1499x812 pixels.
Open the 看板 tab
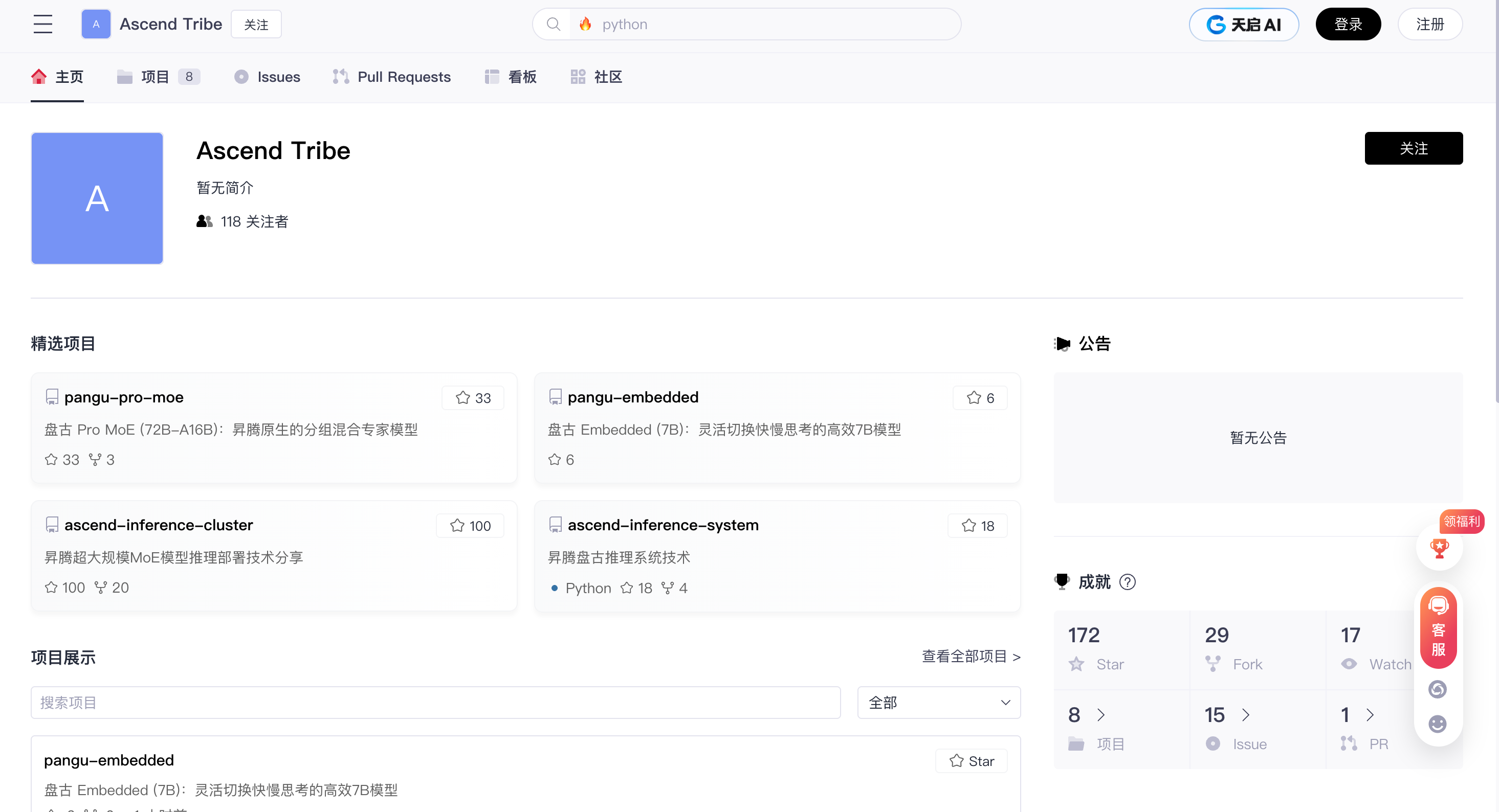point(510,76)
